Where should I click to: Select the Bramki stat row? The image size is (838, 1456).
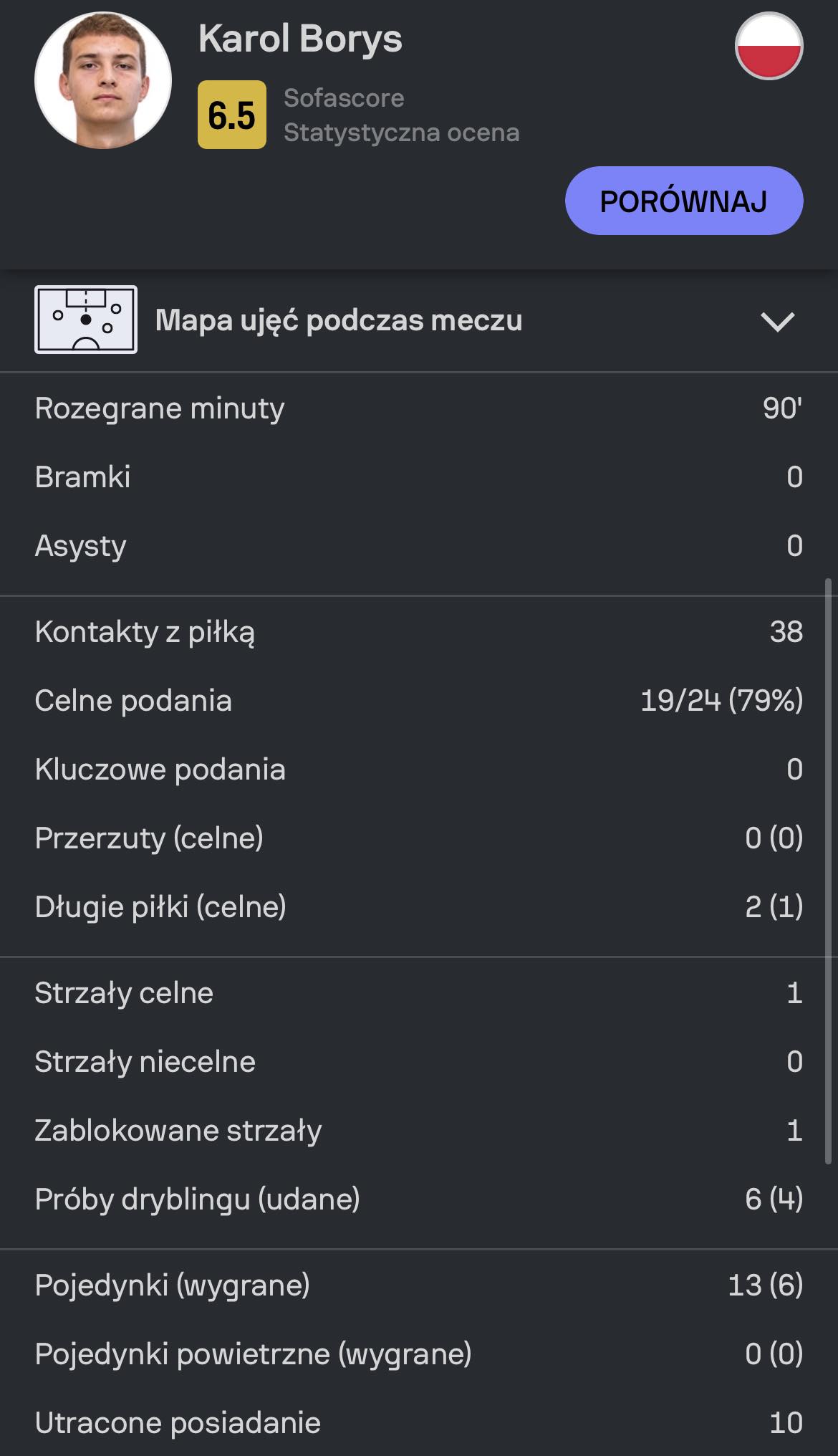point(419,477)
